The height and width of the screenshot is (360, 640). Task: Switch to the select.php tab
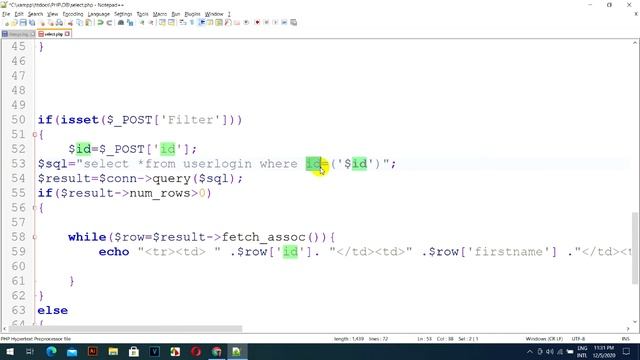point(53,34)
